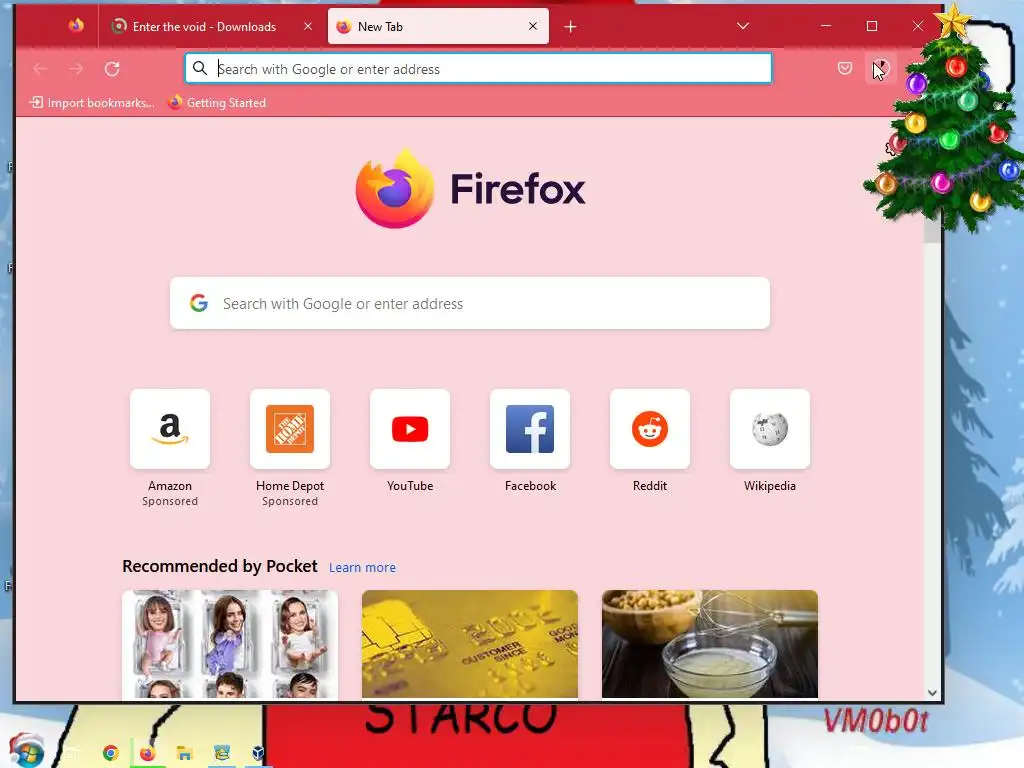The image size is (1024, 768).
Task: Open the Wikipedia shortcut tile
Action: 770,429
